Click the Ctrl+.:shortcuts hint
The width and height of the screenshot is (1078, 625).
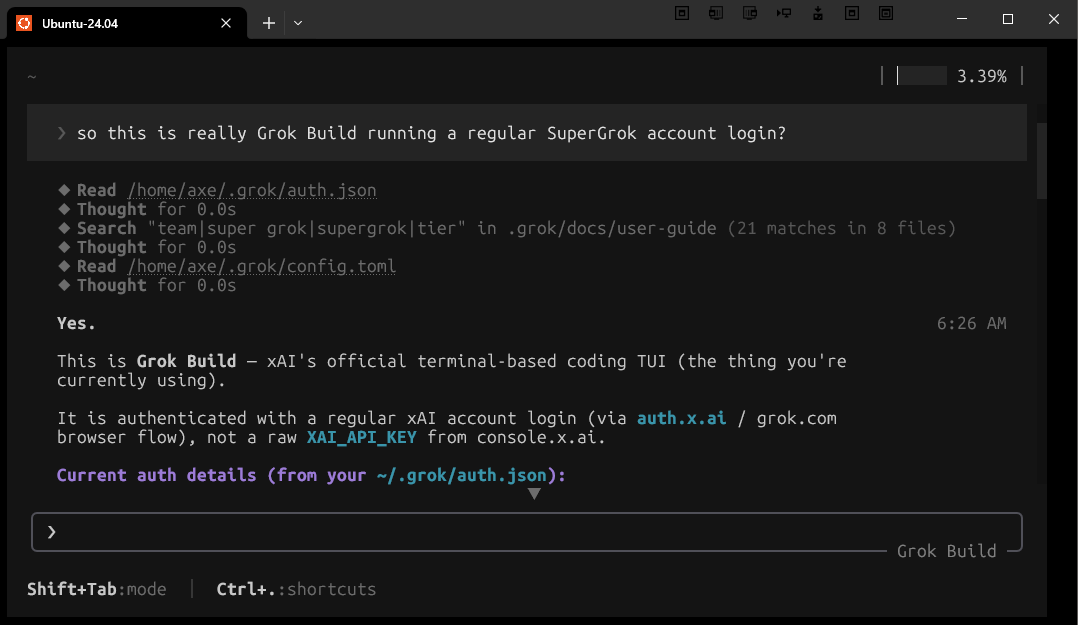(296, 589)
